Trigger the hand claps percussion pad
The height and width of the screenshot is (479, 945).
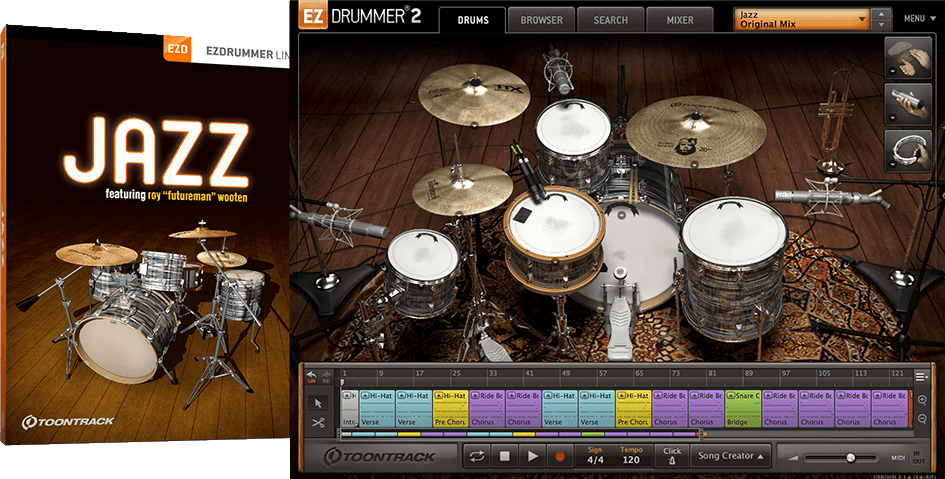click(x=909, y=58)
